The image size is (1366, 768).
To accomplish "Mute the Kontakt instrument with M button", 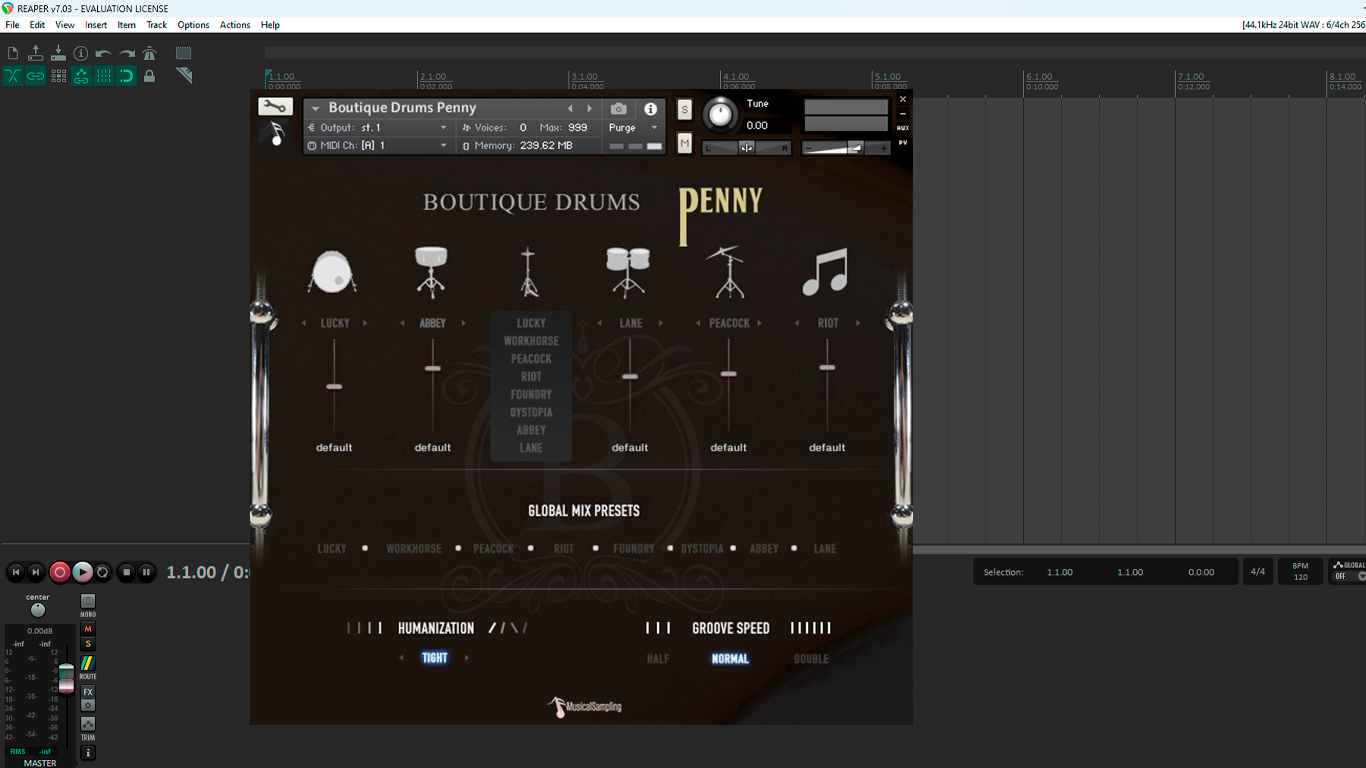I will pos(685,144).
